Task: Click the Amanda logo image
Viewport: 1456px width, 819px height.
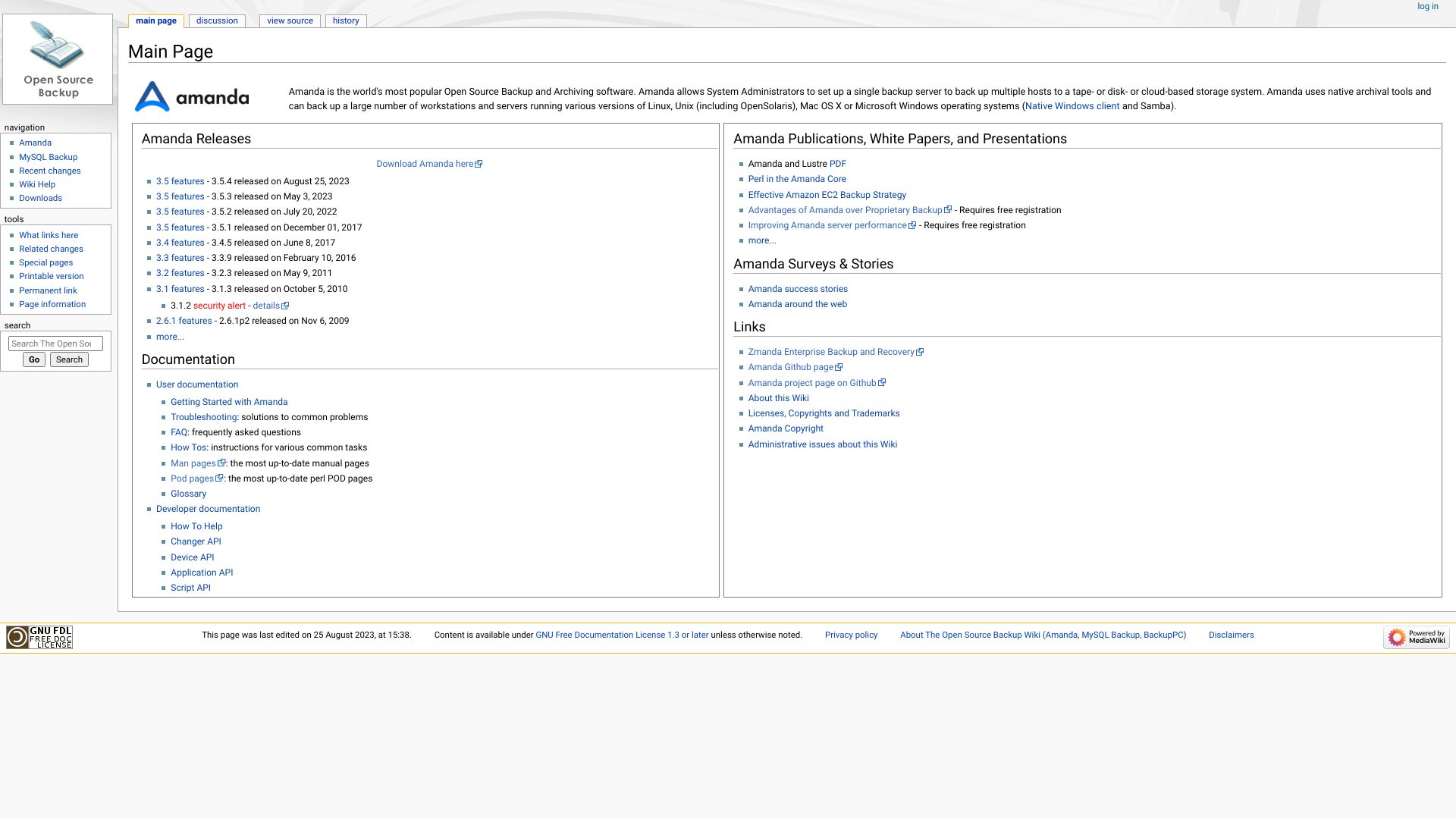Action: tap(192, 96)
